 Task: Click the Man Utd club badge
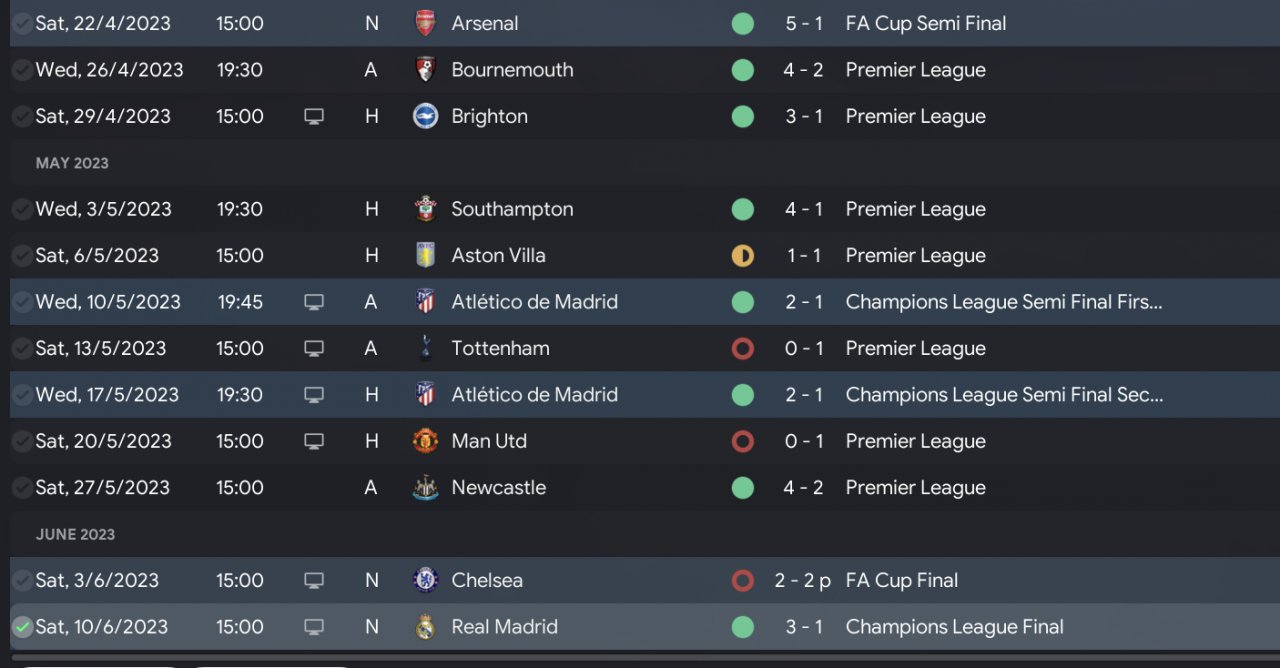tap(426, 441)
